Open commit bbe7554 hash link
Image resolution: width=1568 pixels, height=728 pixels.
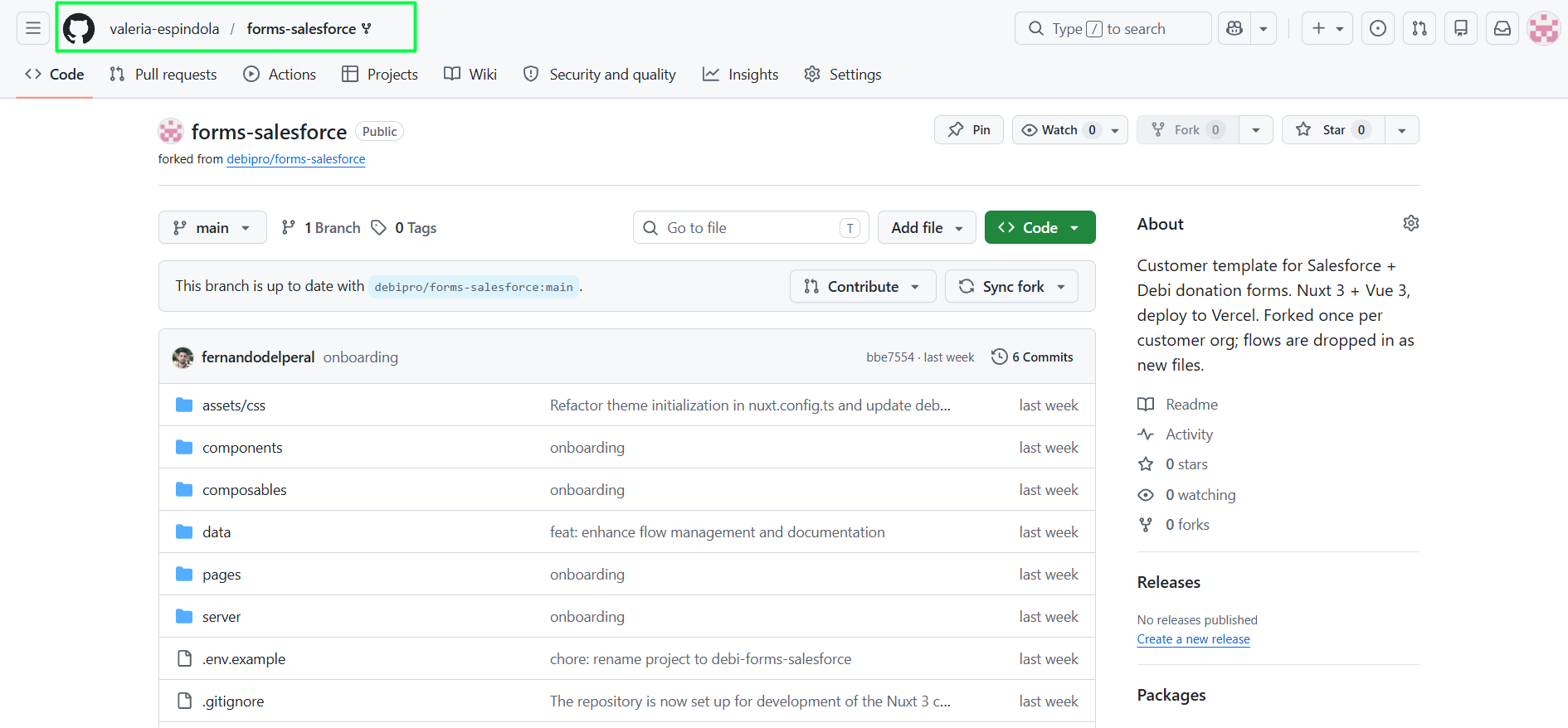[x=890, y=357]
